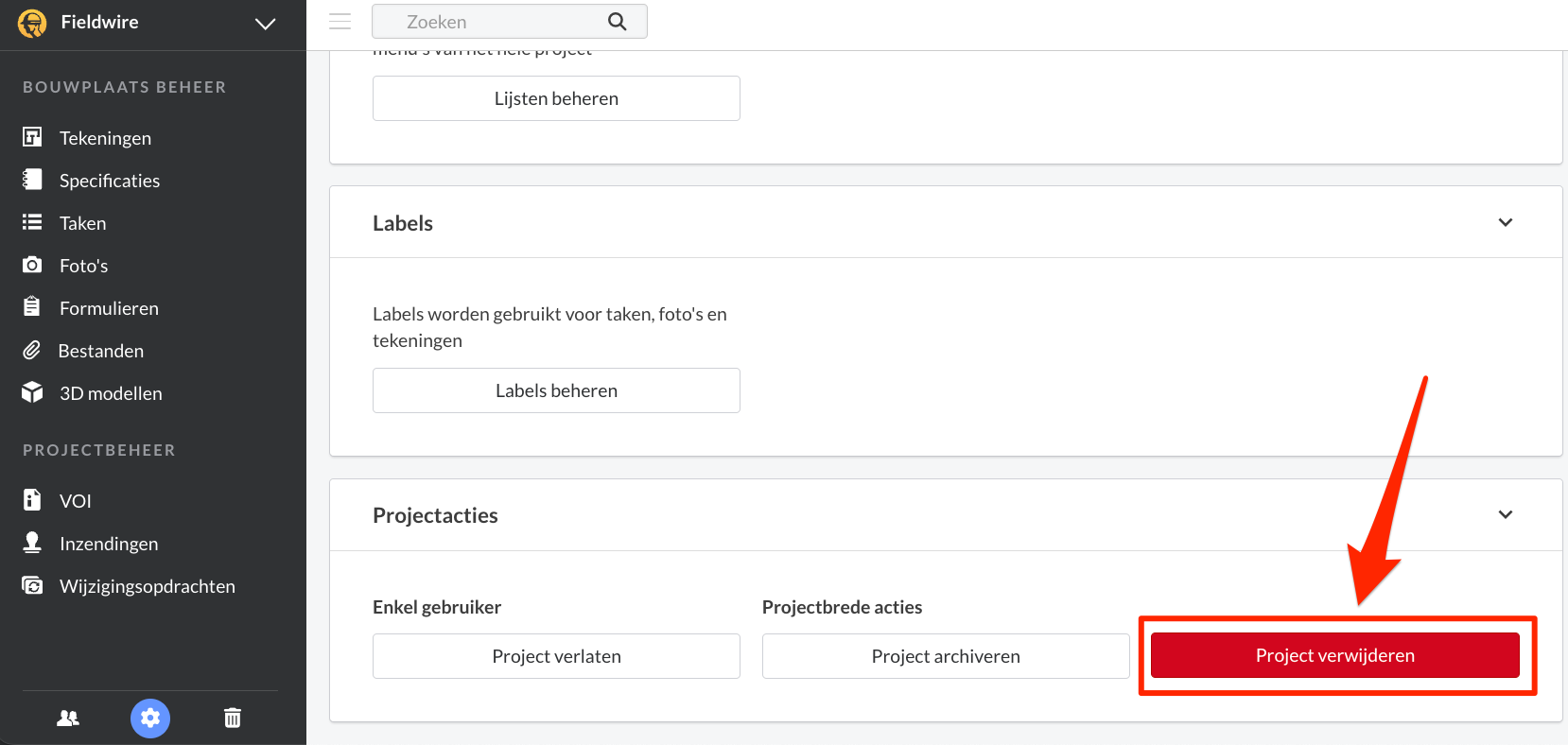1568x745 pixels.
Task: Click the Formulieren clipboard icon
Action: click(32, 307)
